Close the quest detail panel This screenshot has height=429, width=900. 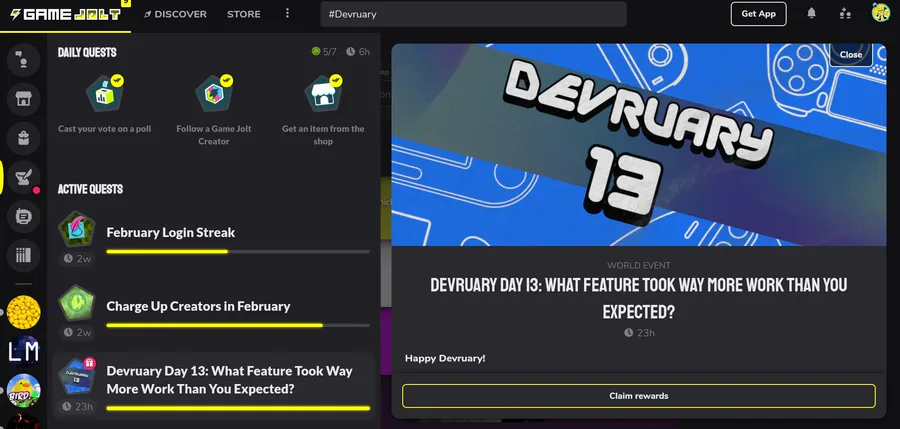pos(851,55)
